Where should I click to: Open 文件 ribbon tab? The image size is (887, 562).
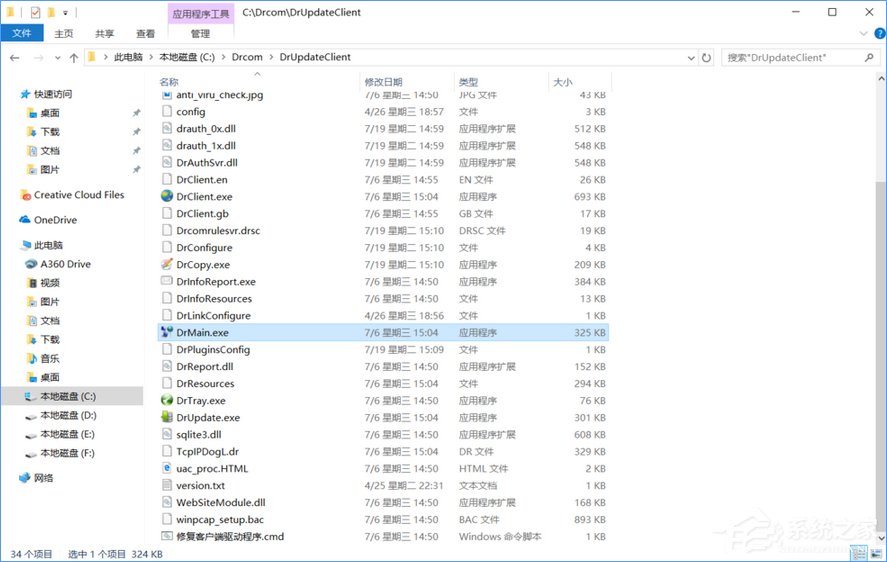[x=22, y=33]
